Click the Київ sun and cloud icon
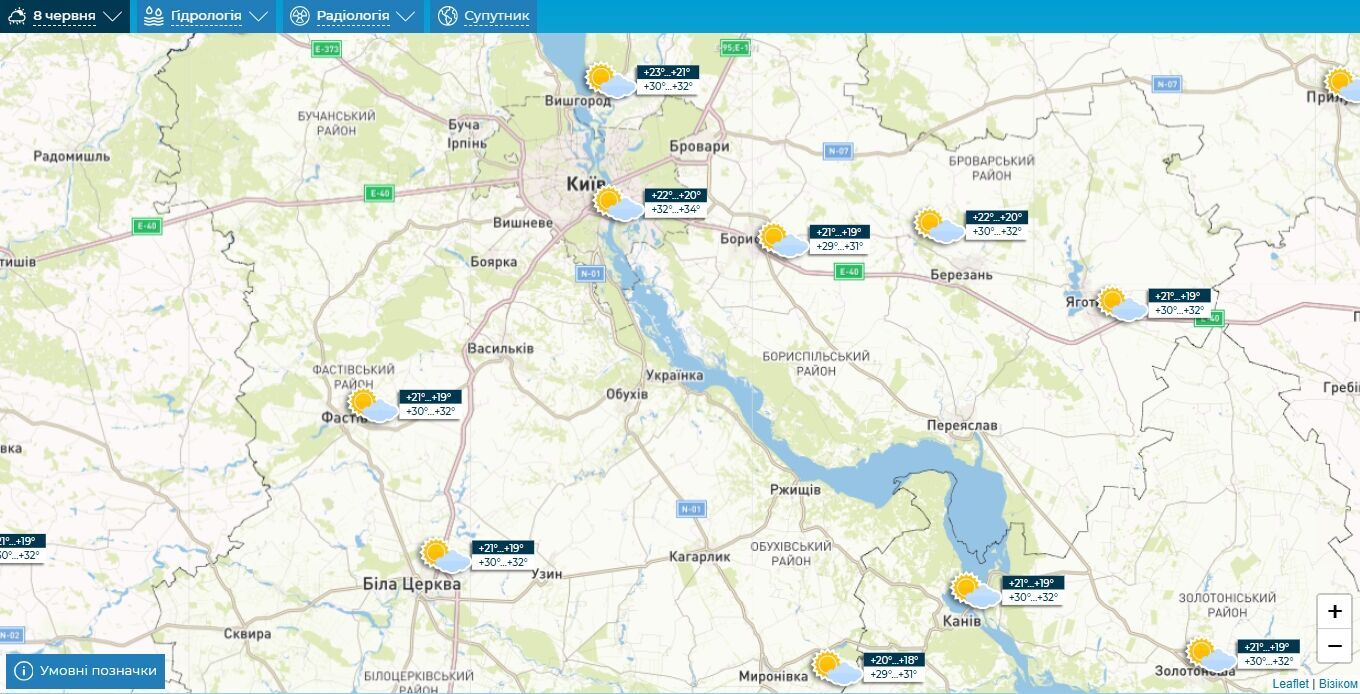 coord(619,204)
